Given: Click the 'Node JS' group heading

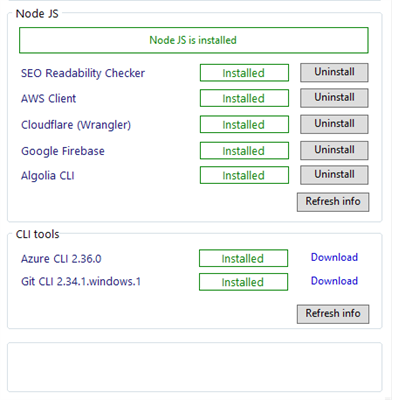Looking at the screenshot, I should pos(37,14).
